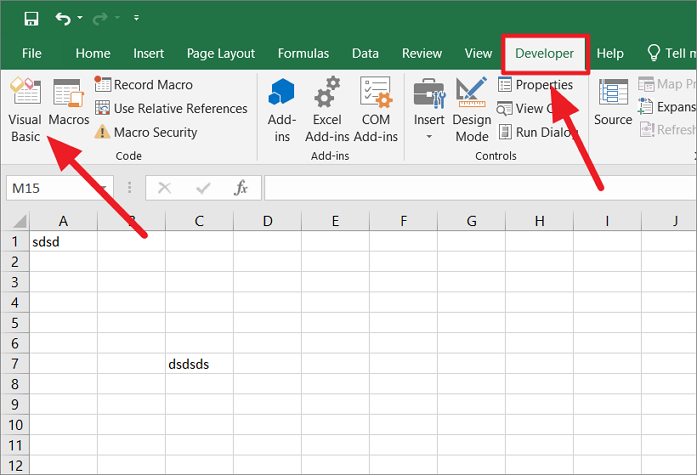This screenshot has height=475, width=697.
Task: Click the fx Insert Function icon
Action: 240,188
